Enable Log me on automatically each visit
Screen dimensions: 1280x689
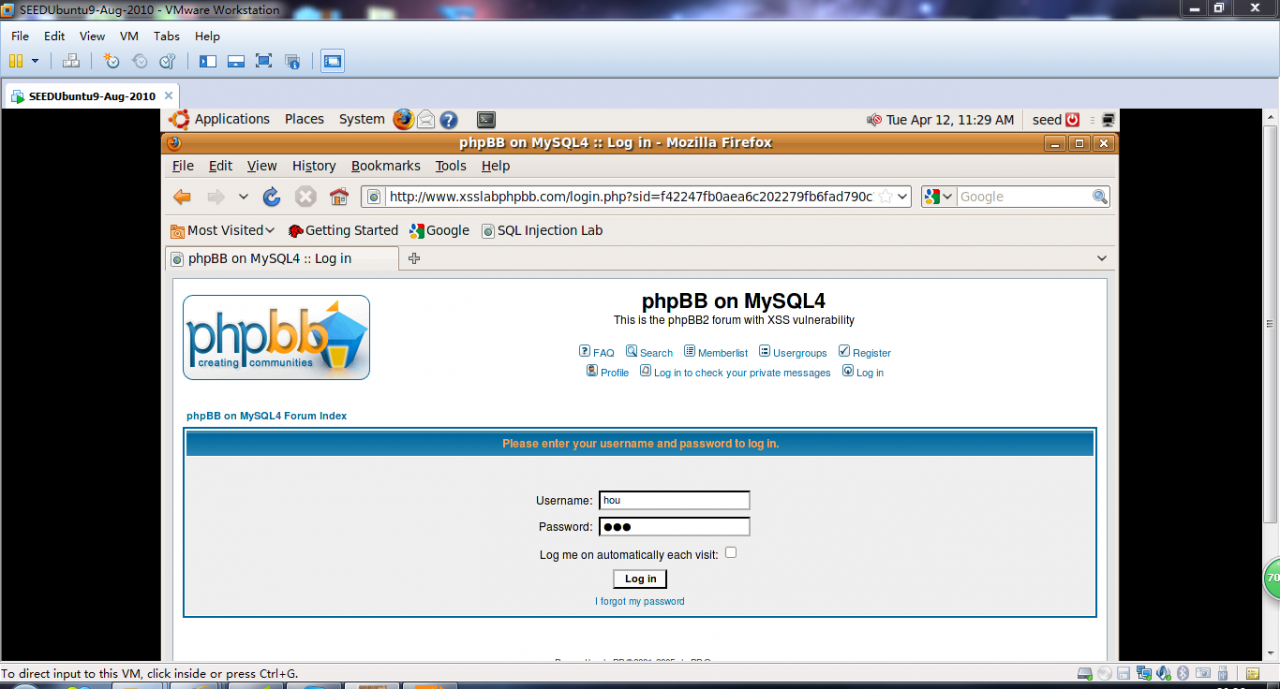731,552
